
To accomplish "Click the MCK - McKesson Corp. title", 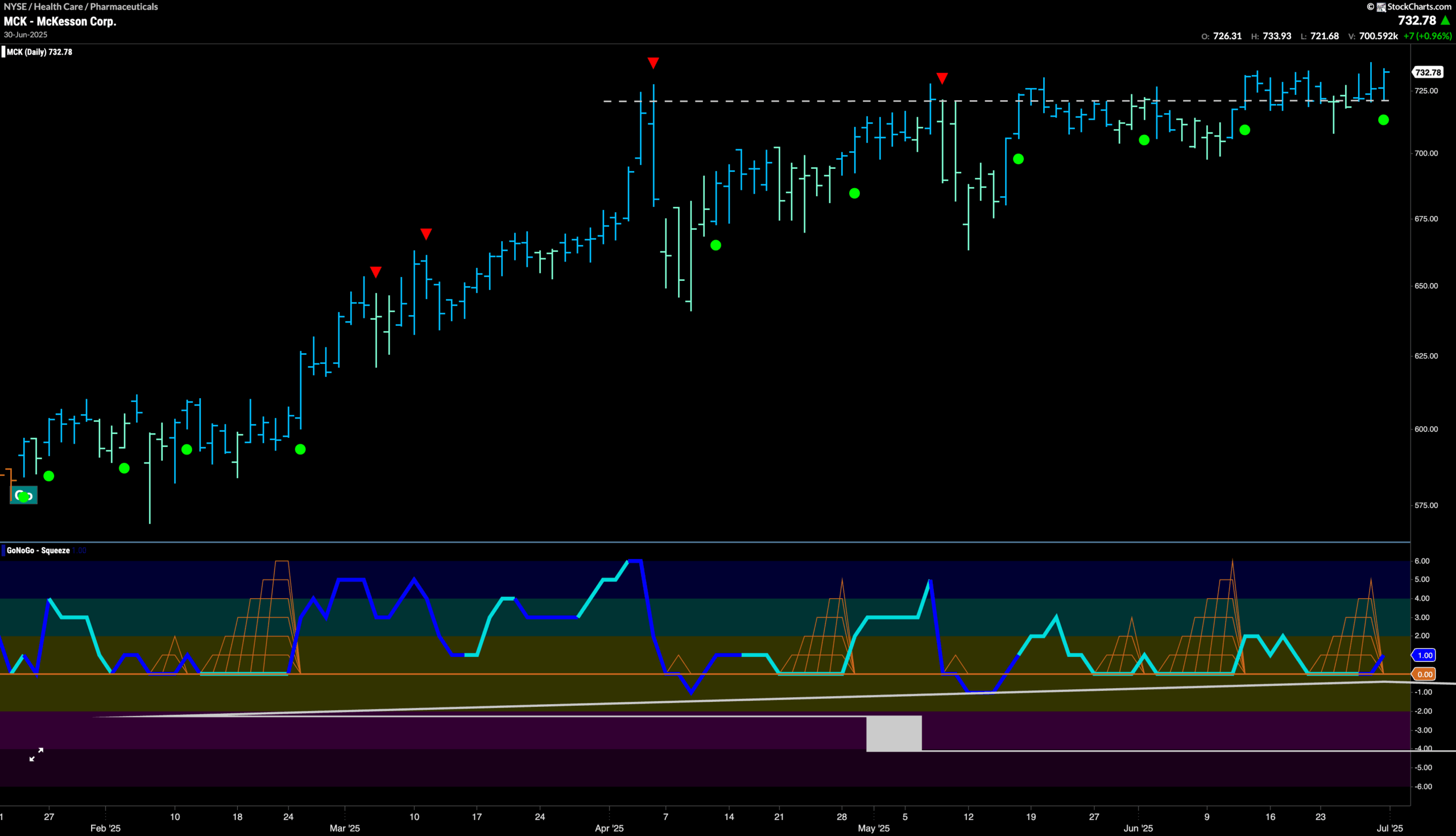I will (60, 21).
